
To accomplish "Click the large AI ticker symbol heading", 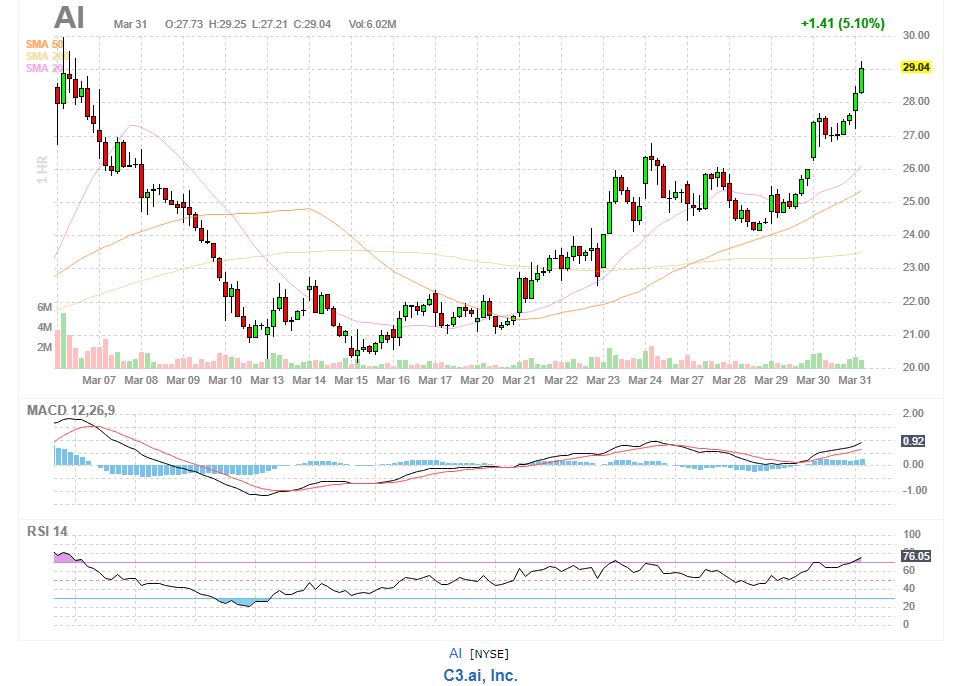I will [x=69, y=18].
